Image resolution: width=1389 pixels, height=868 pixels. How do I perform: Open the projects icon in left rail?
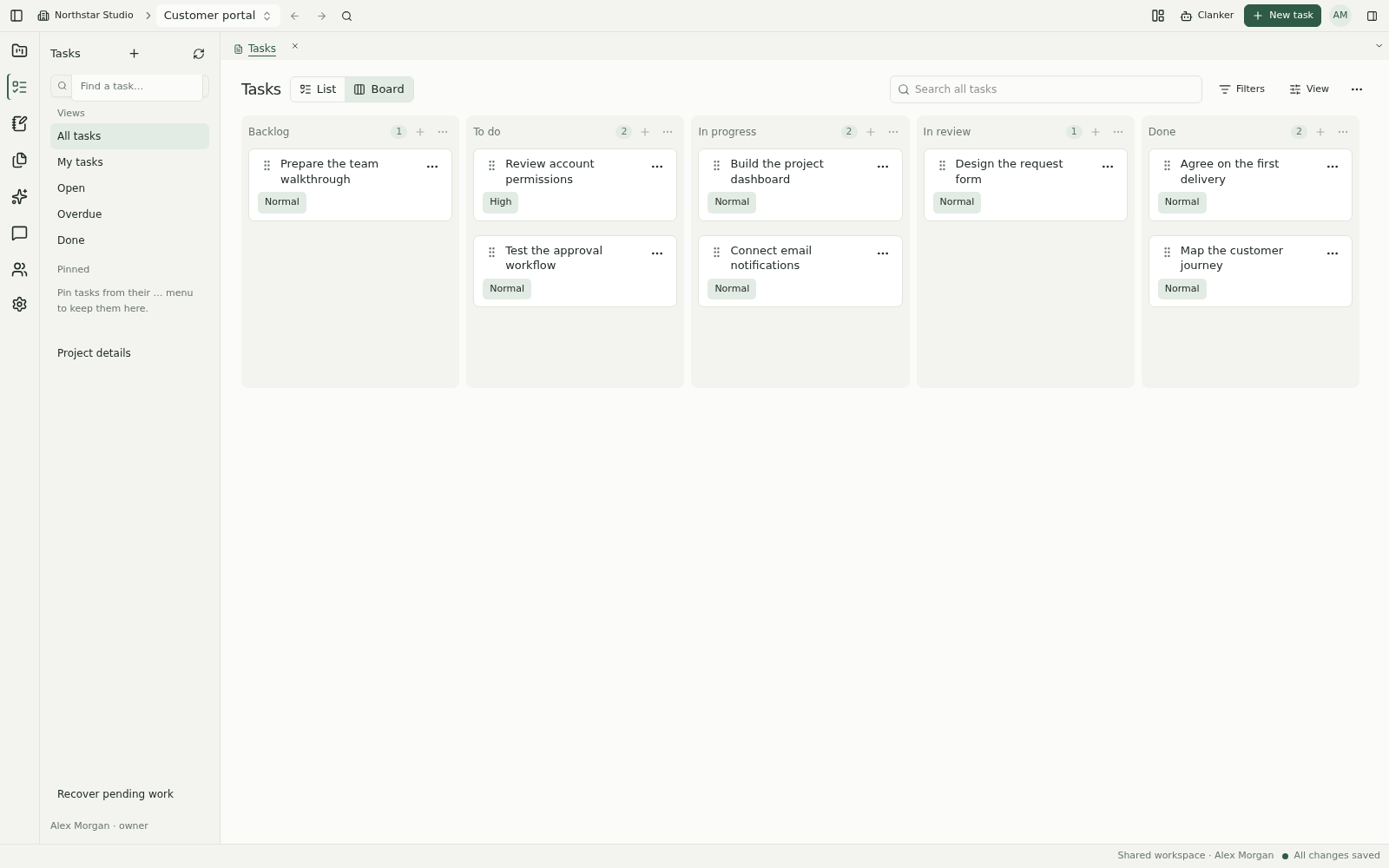click(19, 50)
